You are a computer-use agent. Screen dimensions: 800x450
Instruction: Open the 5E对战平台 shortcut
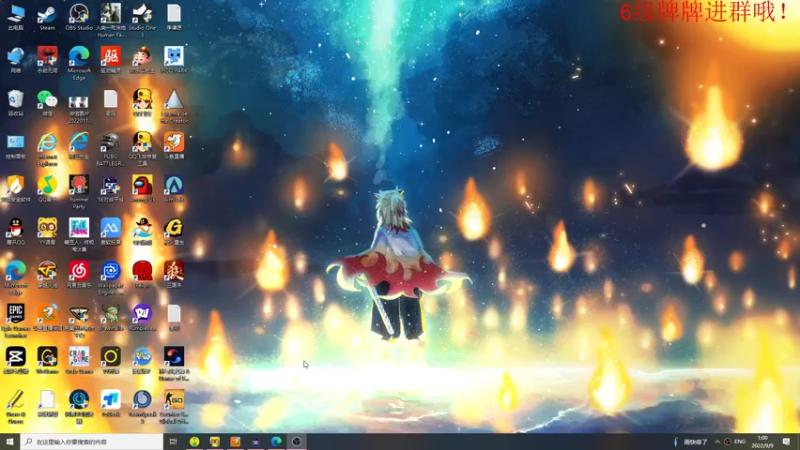pos(110,189)
